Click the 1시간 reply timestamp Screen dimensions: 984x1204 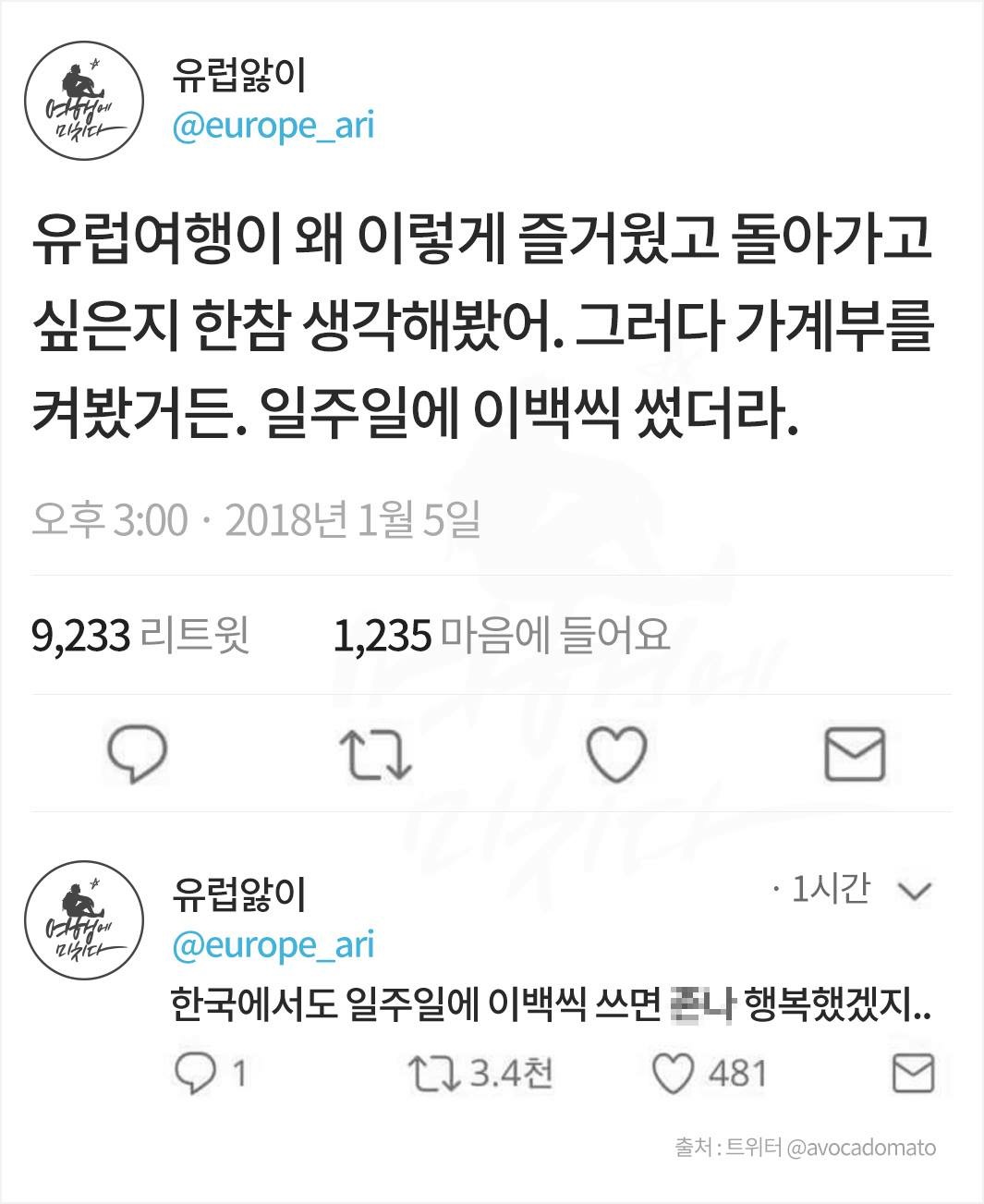coord(831,889)
